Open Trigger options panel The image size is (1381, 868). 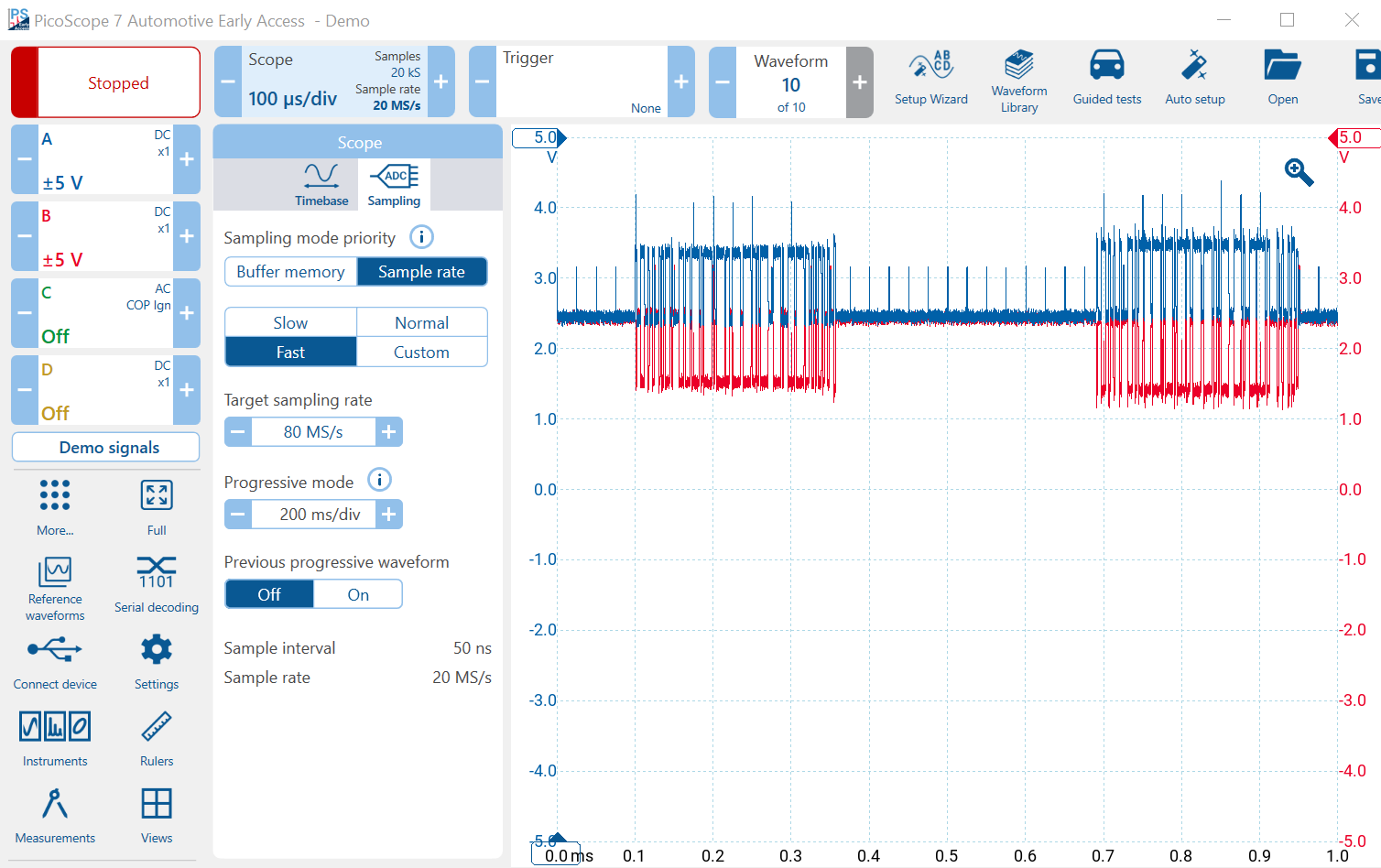[x=582, y=81]
